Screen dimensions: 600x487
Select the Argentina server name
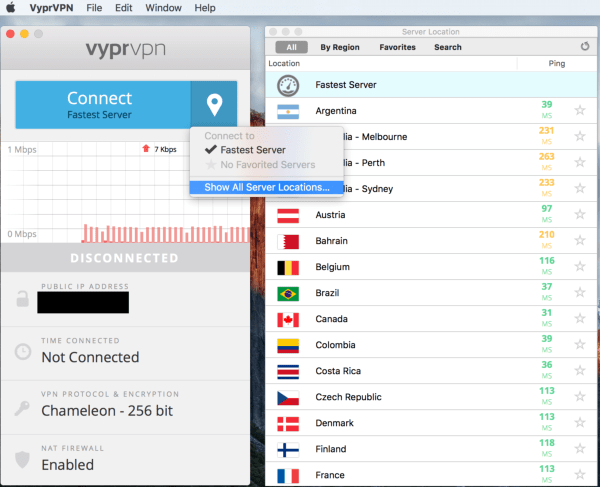336,111
